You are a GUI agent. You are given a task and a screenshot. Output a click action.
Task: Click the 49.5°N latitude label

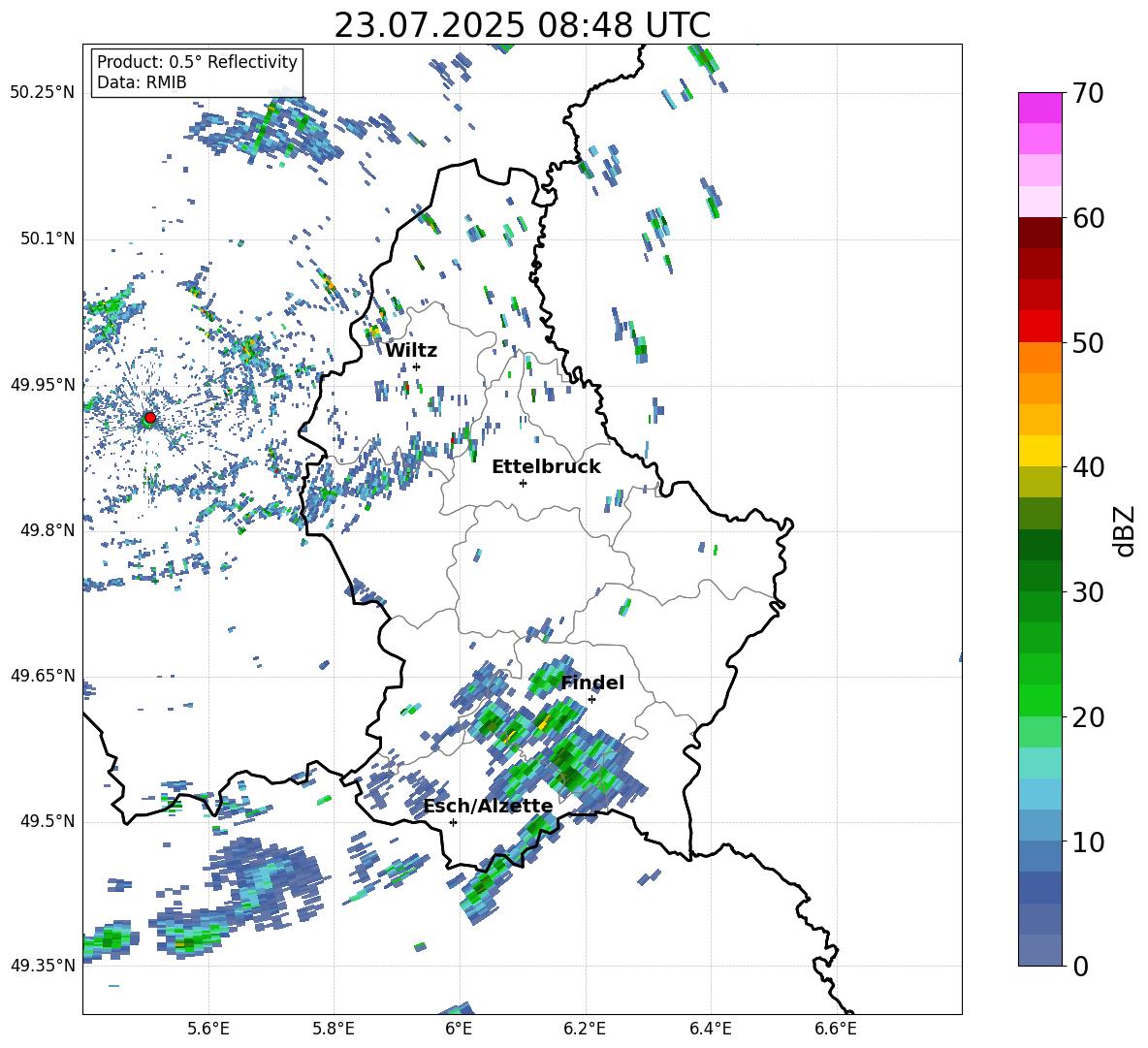click(47, 821)
